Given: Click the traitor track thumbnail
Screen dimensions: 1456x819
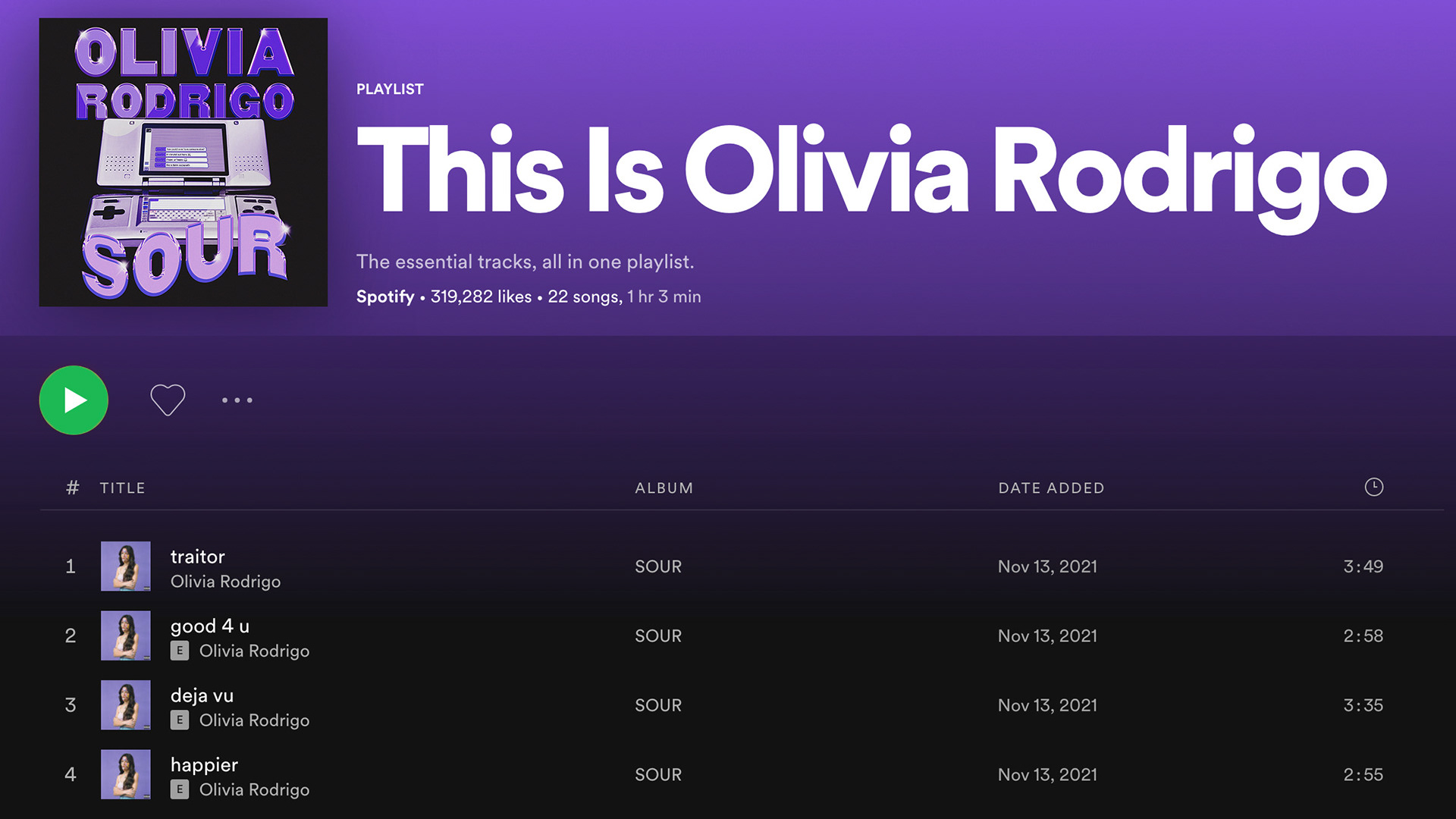Looking at the screenshot, I should (x=126, y=566).
